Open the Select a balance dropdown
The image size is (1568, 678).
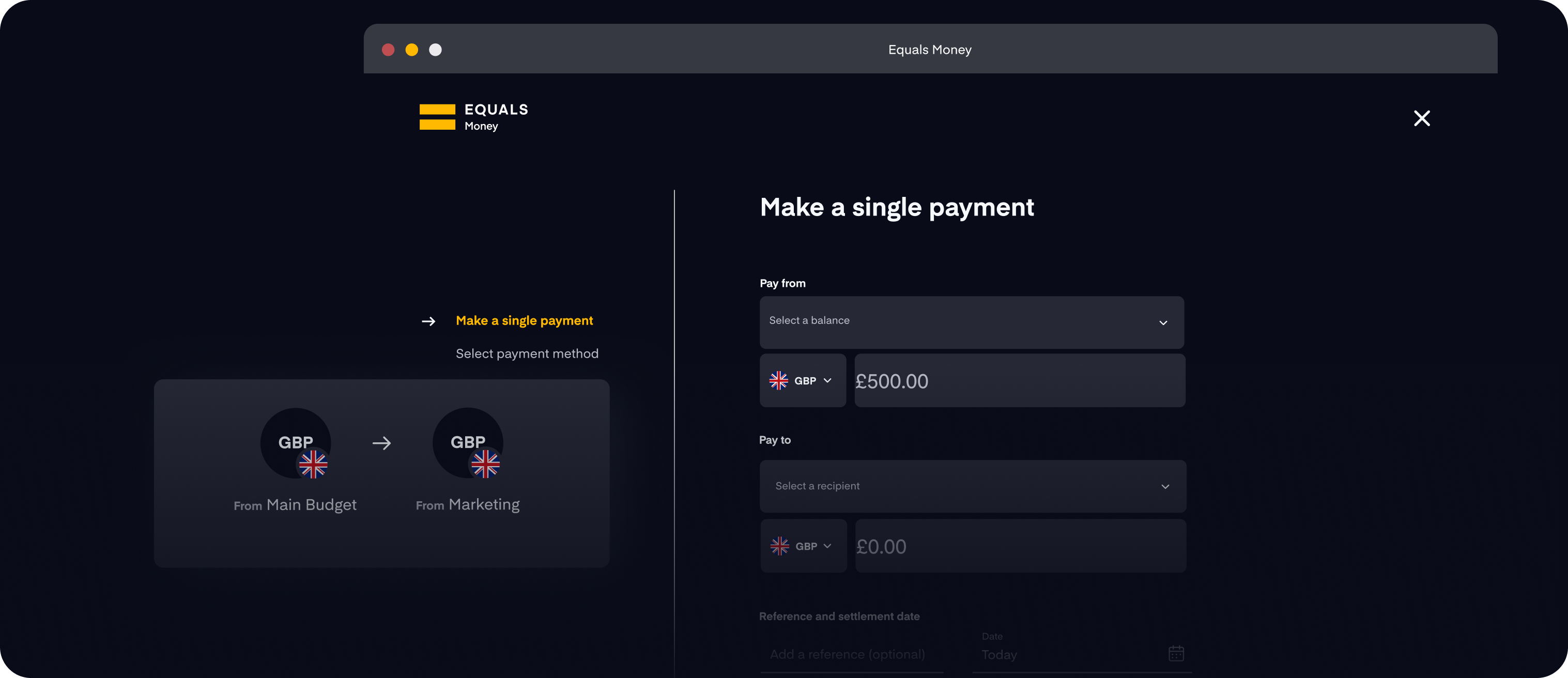point(972,322)
